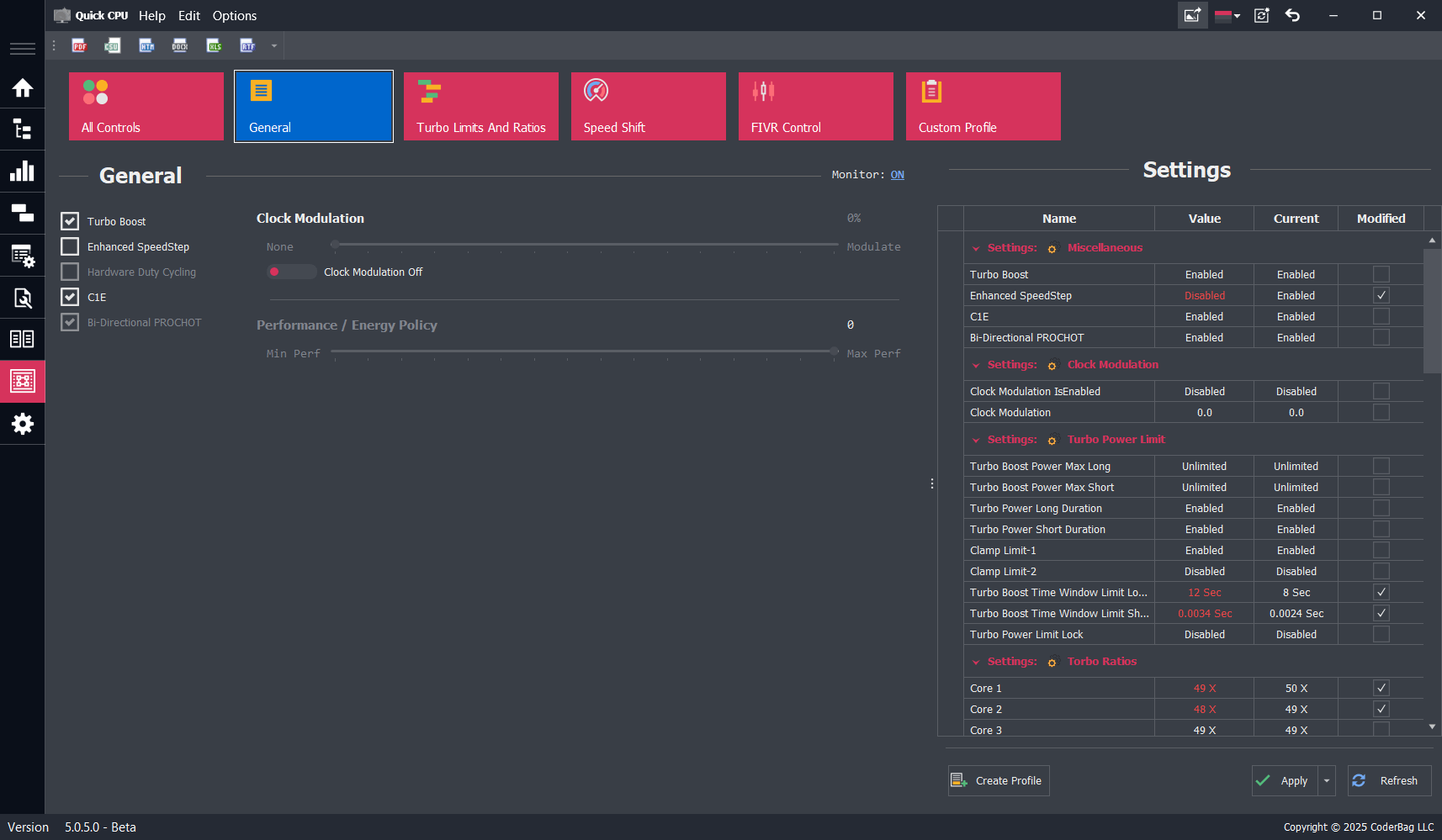Viewport: 1442px width, 840px height.
Task: Click settings table scroll down arrow
Action: click(1433, 726)
